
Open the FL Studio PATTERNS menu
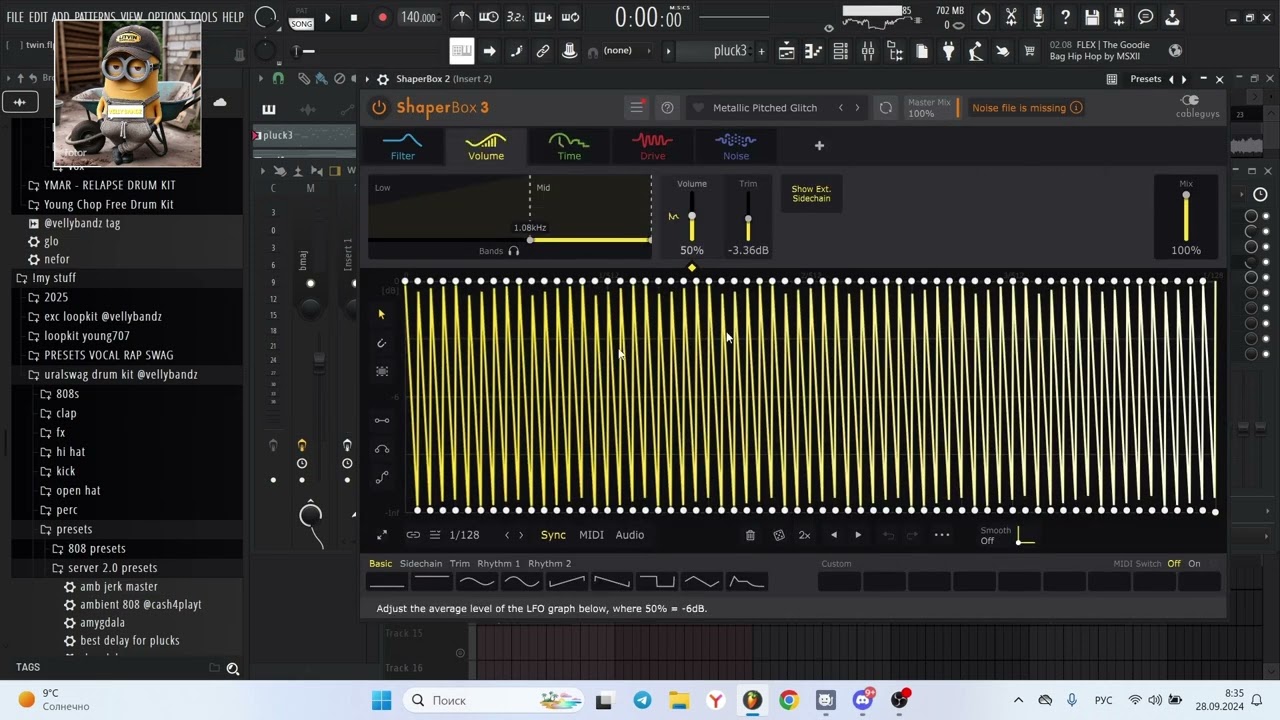(x=95, y=17)
